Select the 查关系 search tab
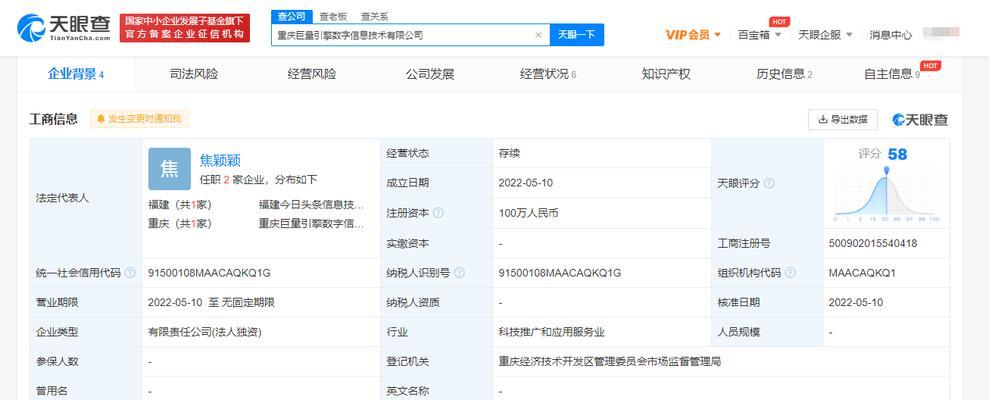 point(375,16)
